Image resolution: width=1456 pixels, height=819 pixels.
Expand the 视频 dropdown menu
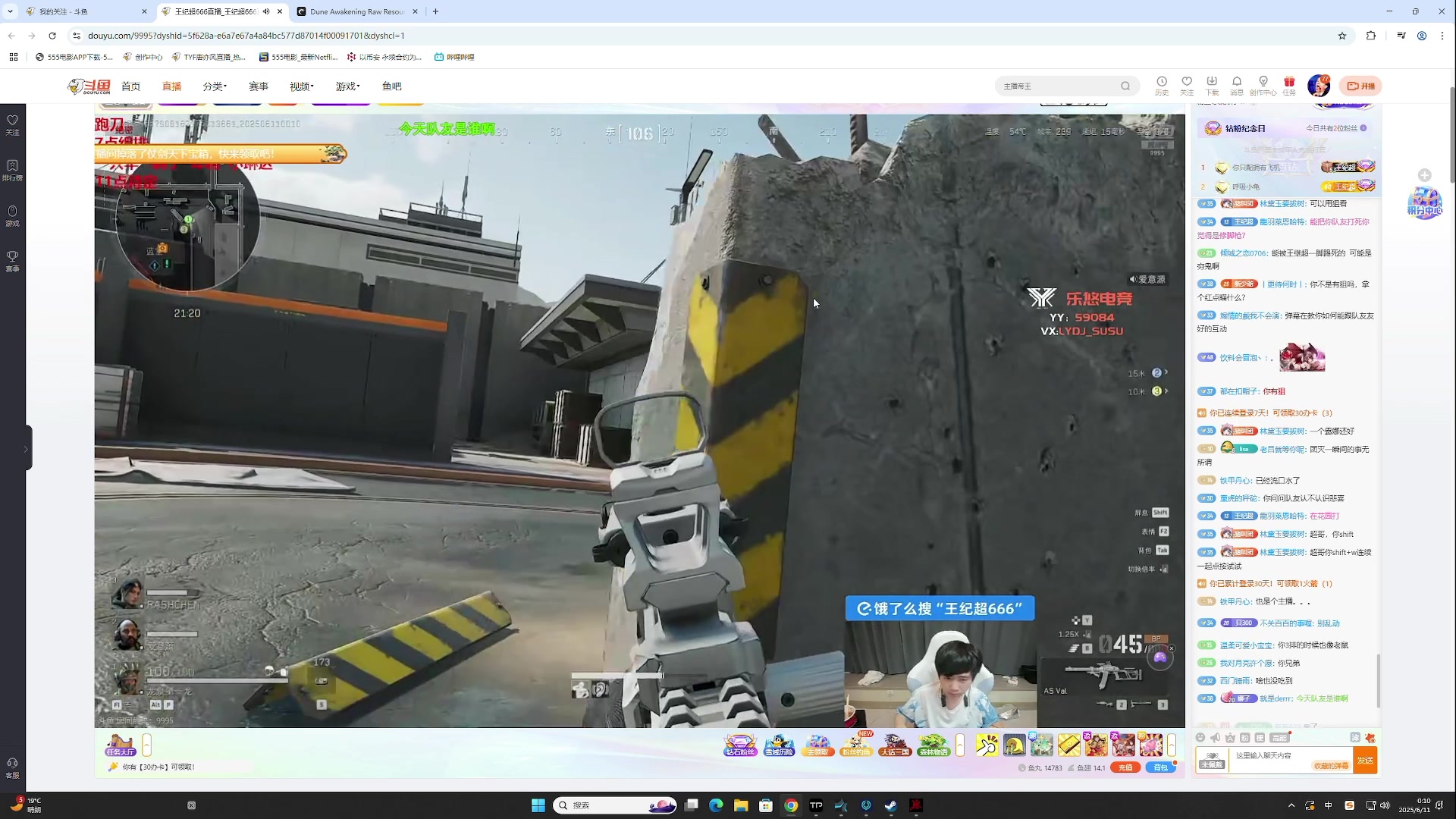(302, 86)
